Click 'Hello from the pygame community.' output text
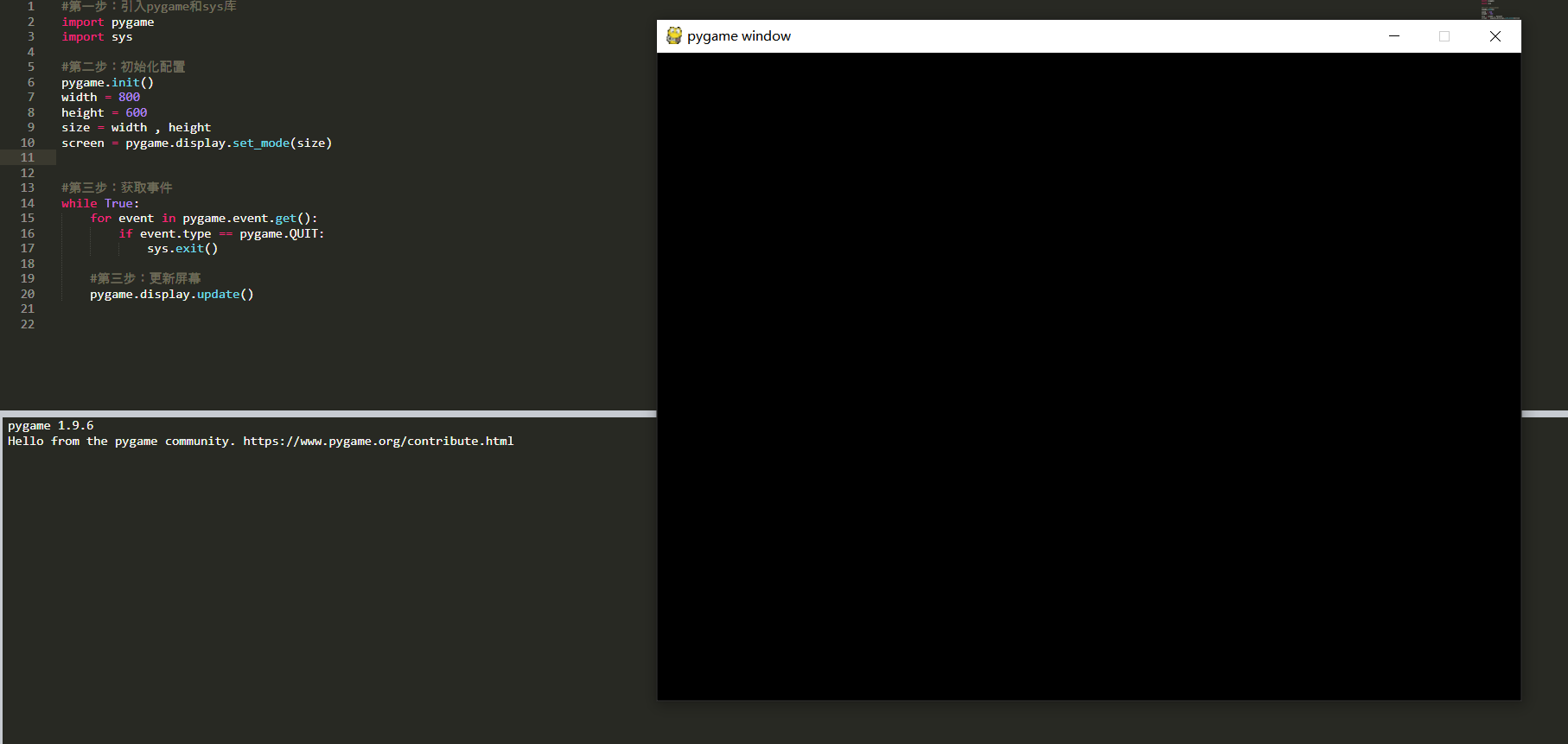Screen dimensions: 1568x744 [122, 441]
